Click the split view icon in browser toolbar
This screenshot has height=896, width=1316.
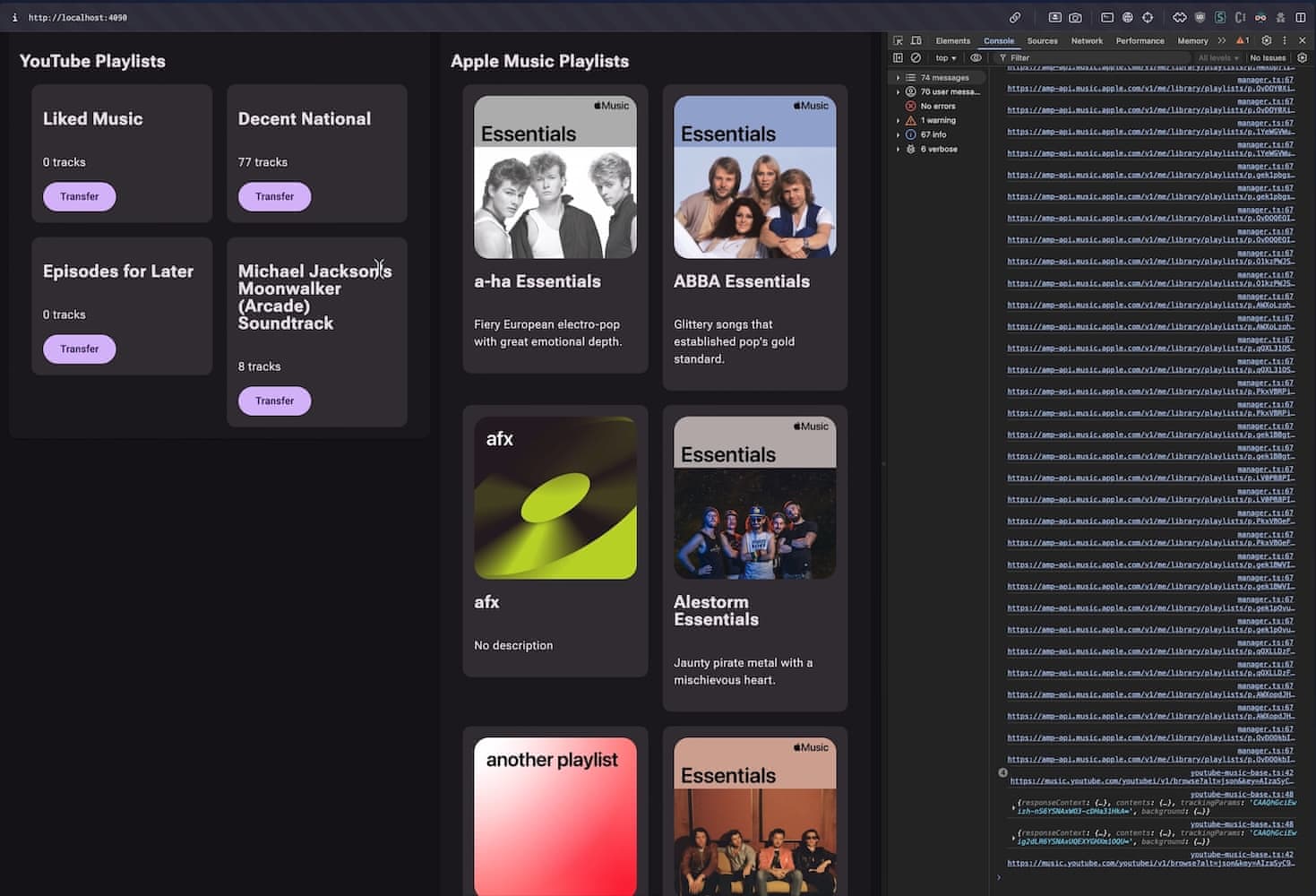coord(1301,17)
